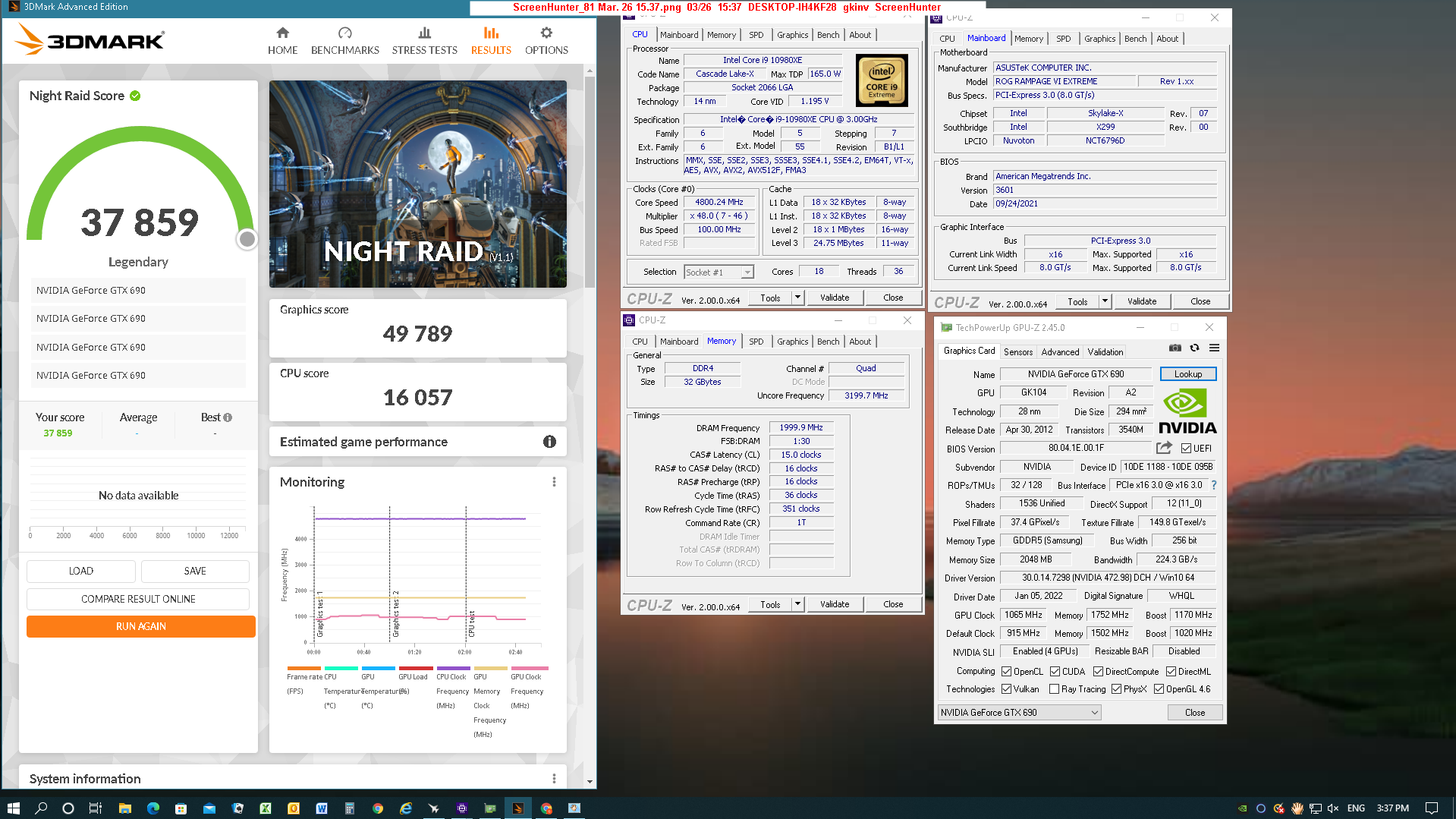Click Close button at bottom of GPU-Z

(1194, 712)
